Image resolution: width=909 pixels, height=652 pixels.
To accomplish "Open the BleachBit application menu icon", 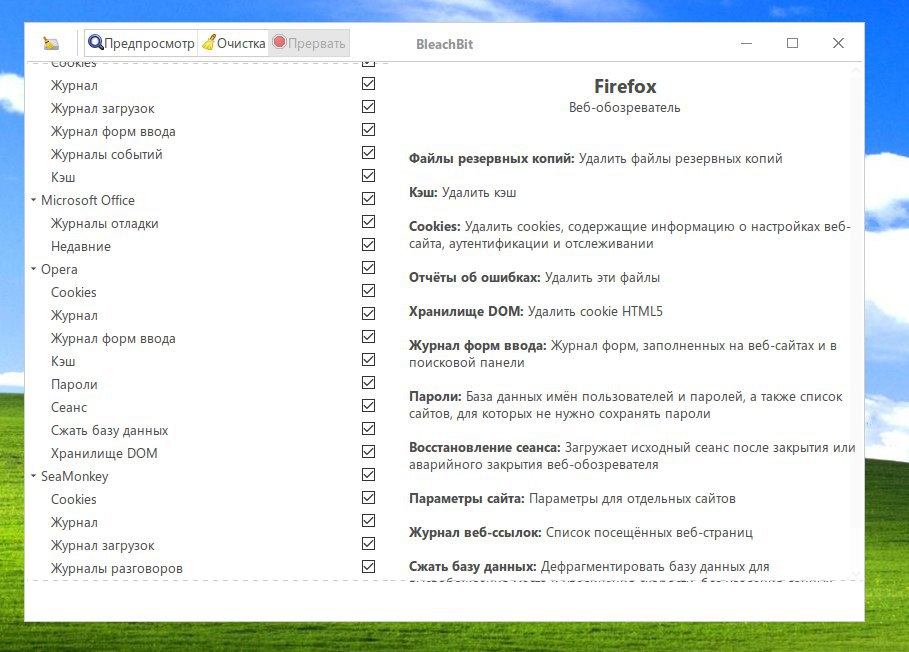I will tap(51, 43).
